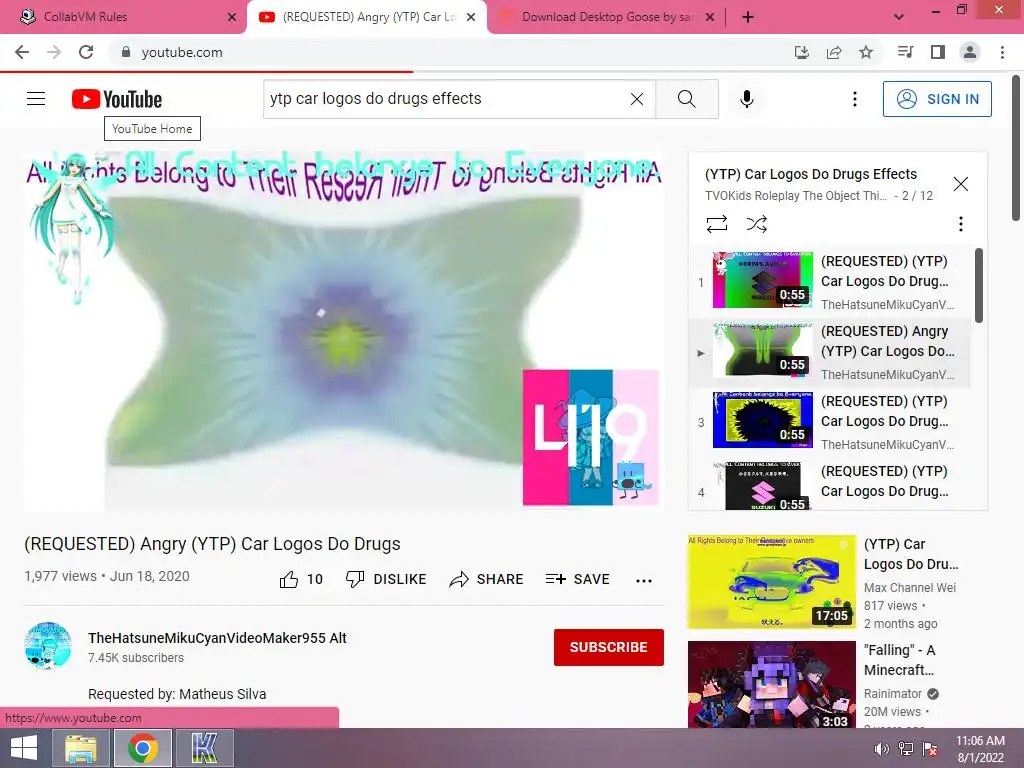Image resolution: width=1024 pixels, height=768 pixels.
Task: Open playlist options three-dot menu
Action: coord(961,224)
